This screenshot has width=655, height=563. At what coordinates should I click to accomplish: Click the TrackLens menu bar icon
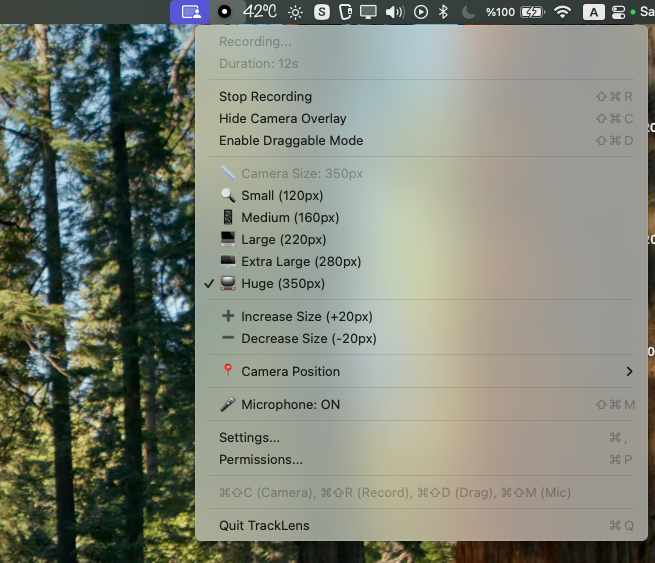pos(191,12)
